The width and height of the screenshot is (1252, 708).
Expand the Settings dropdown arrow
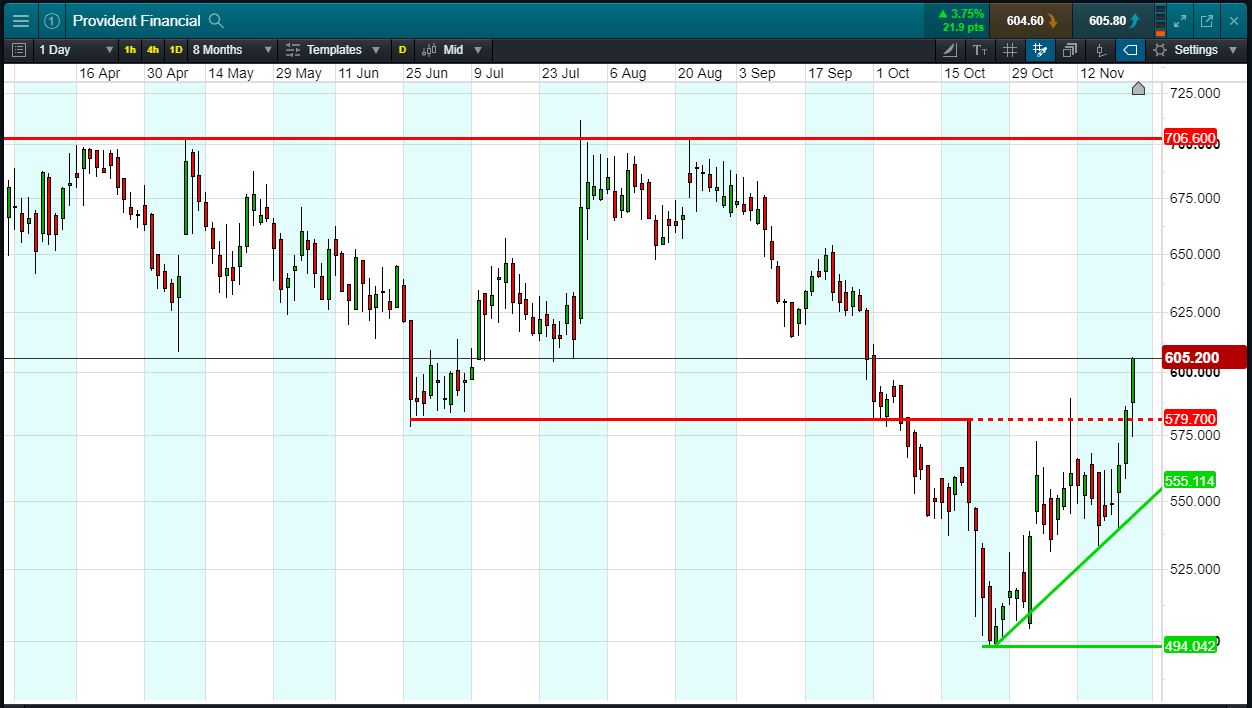[x=1232, y=49]
